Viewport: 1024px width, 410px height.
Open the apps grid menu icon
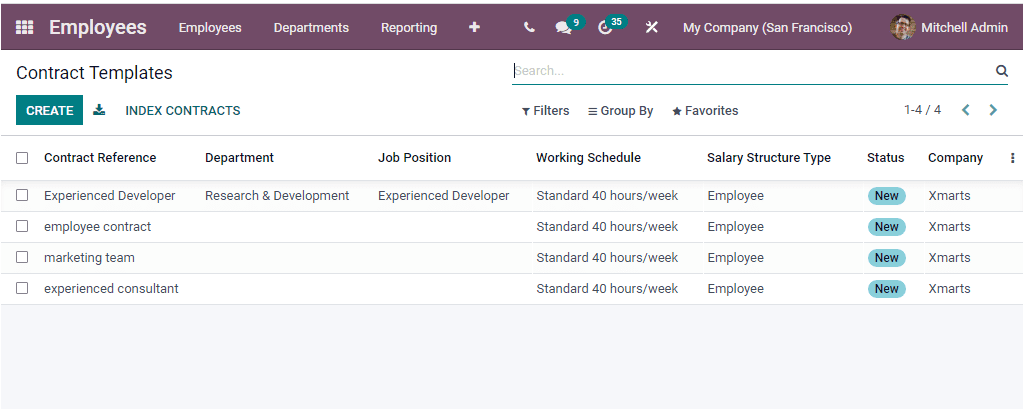tap(25, 28)
